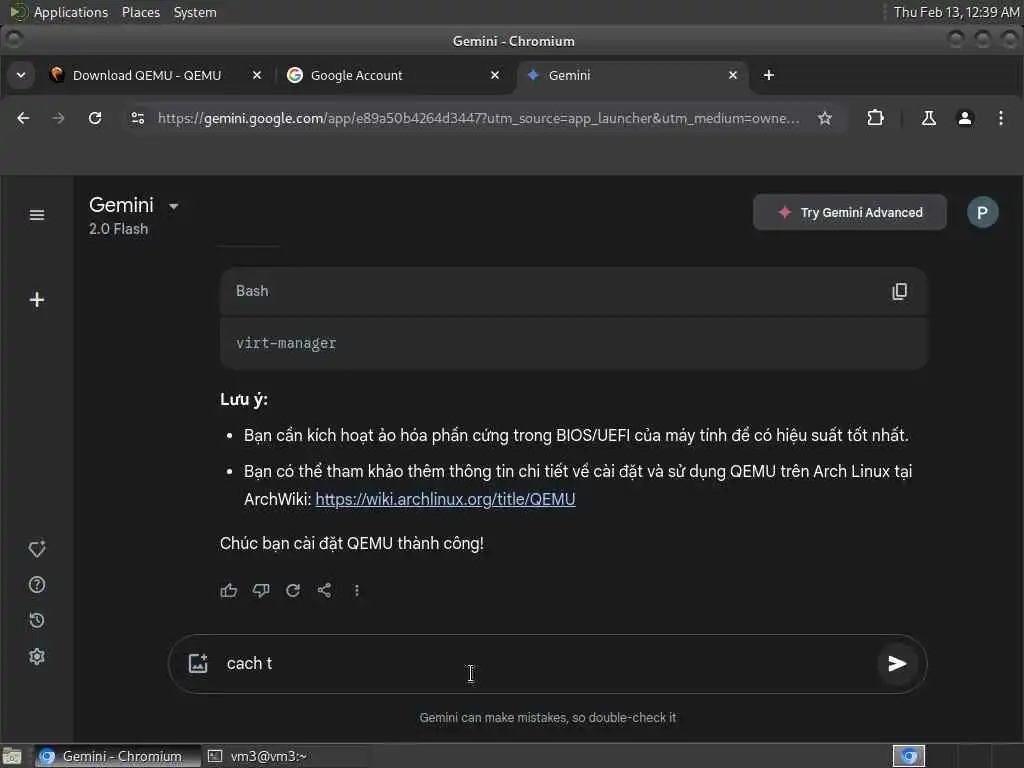
Task: Bookmark this page with star icon
Action: pyautogui.click(x=825, y=118)
